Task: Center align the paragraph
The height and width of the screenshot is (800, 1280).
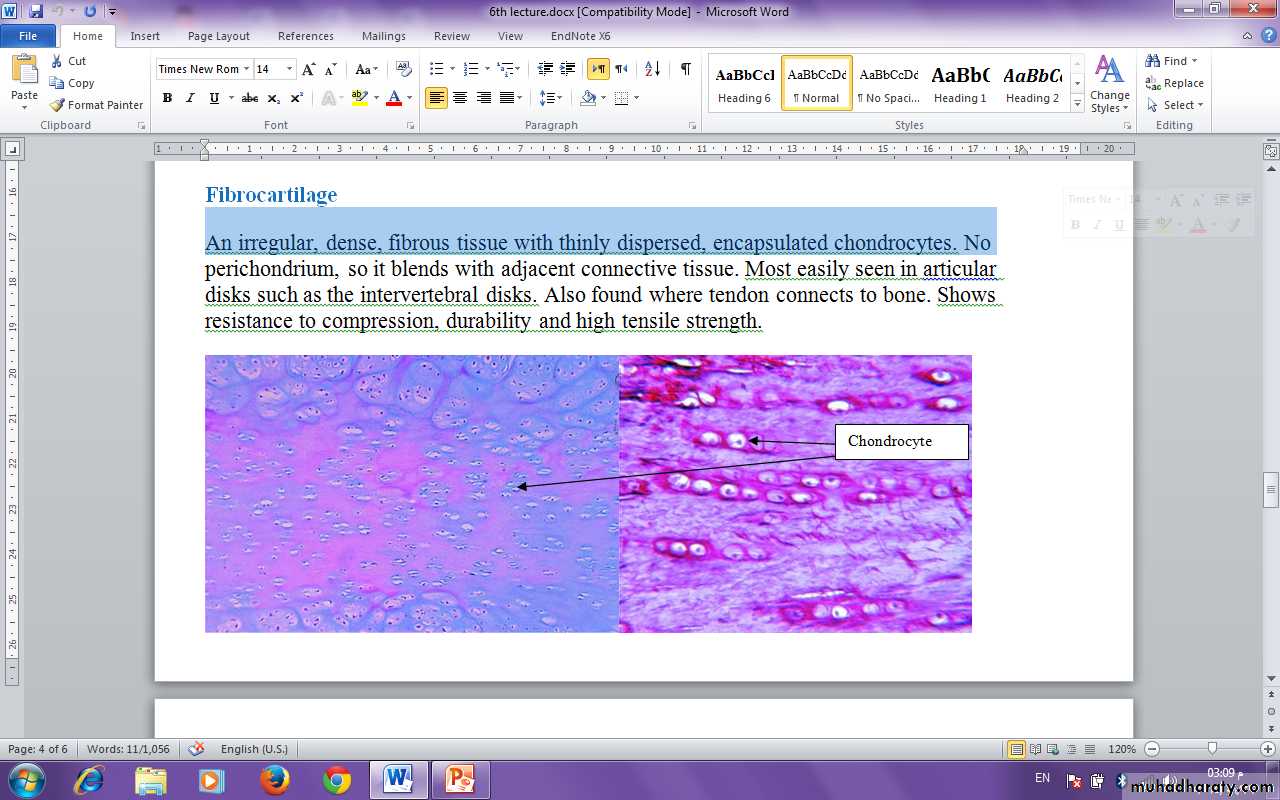Action: click(x=460, y=98)
